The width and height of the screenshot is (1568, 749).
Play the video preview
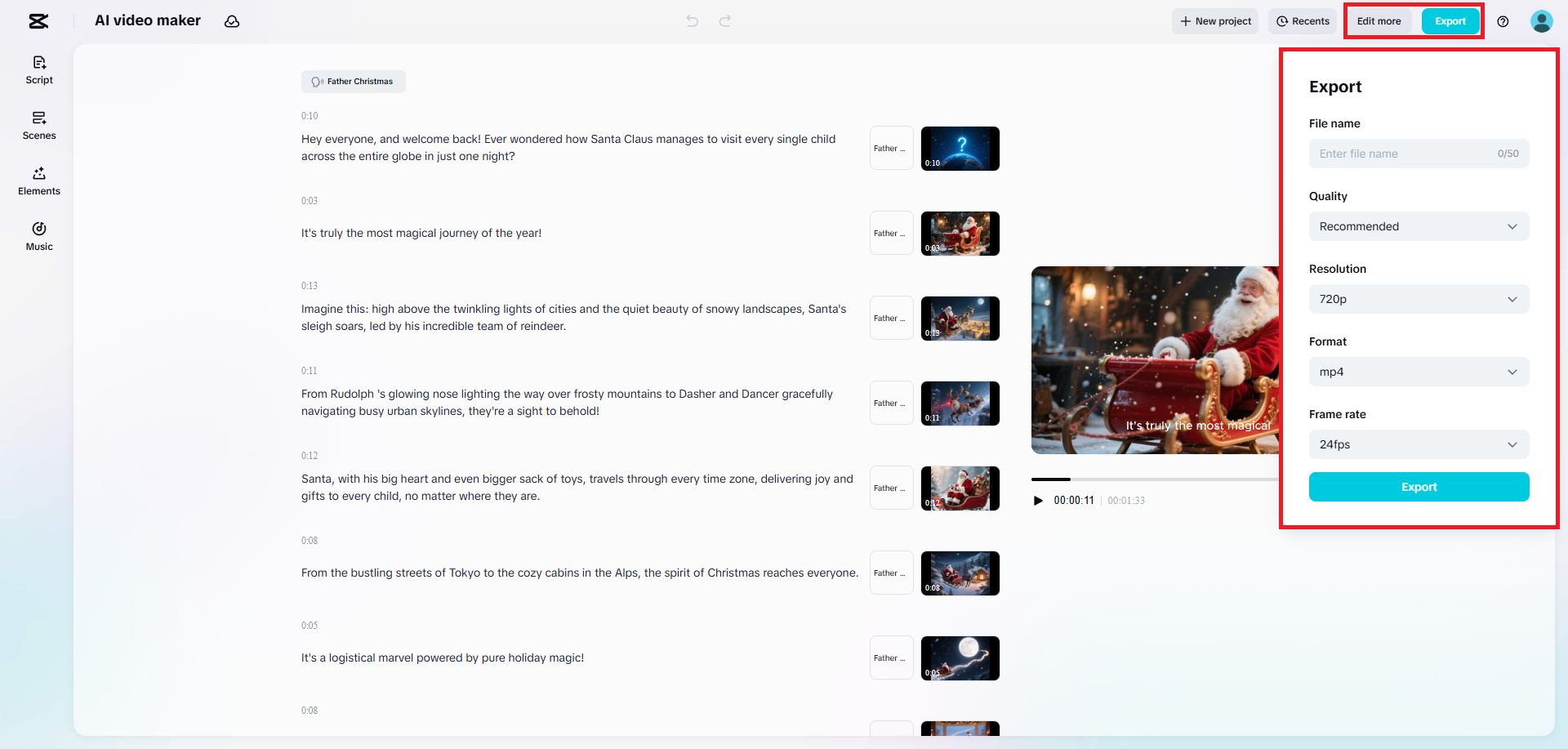tap(1038, 501)
